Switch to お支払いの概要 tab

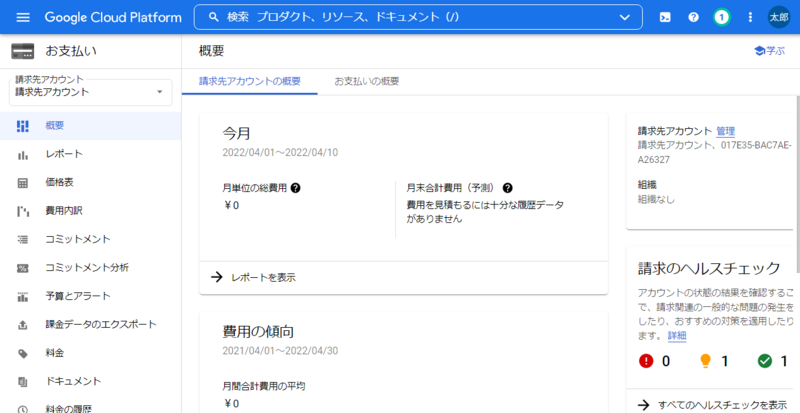click(366, 80)
